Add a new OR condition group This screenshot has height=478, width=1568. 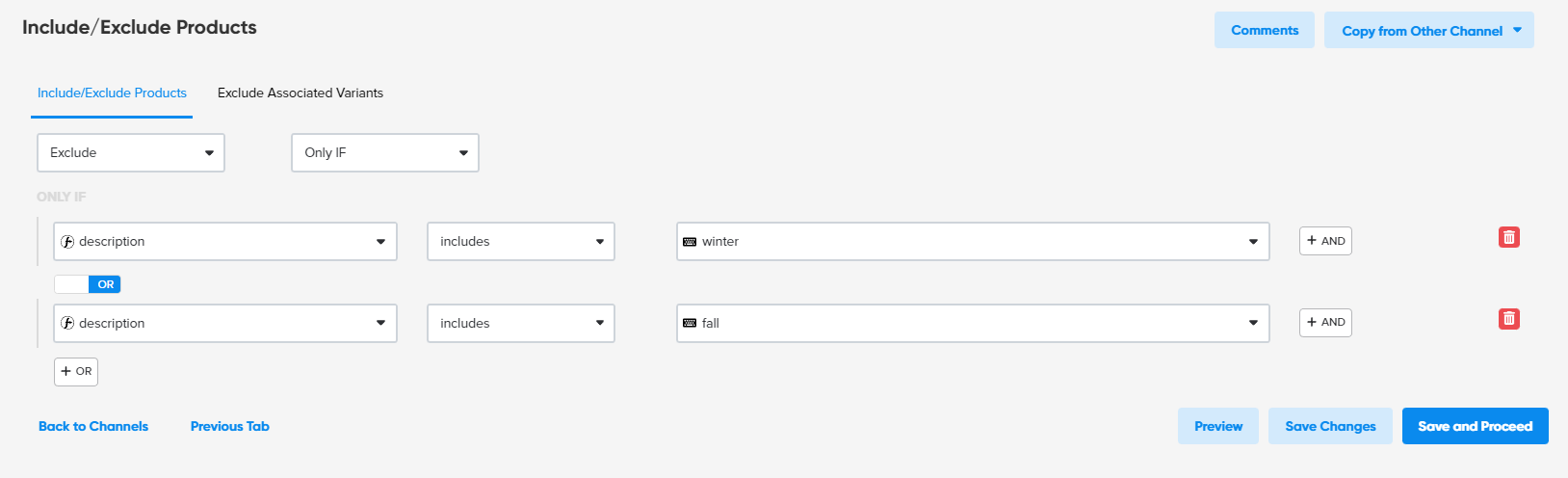tap(76, 371)
